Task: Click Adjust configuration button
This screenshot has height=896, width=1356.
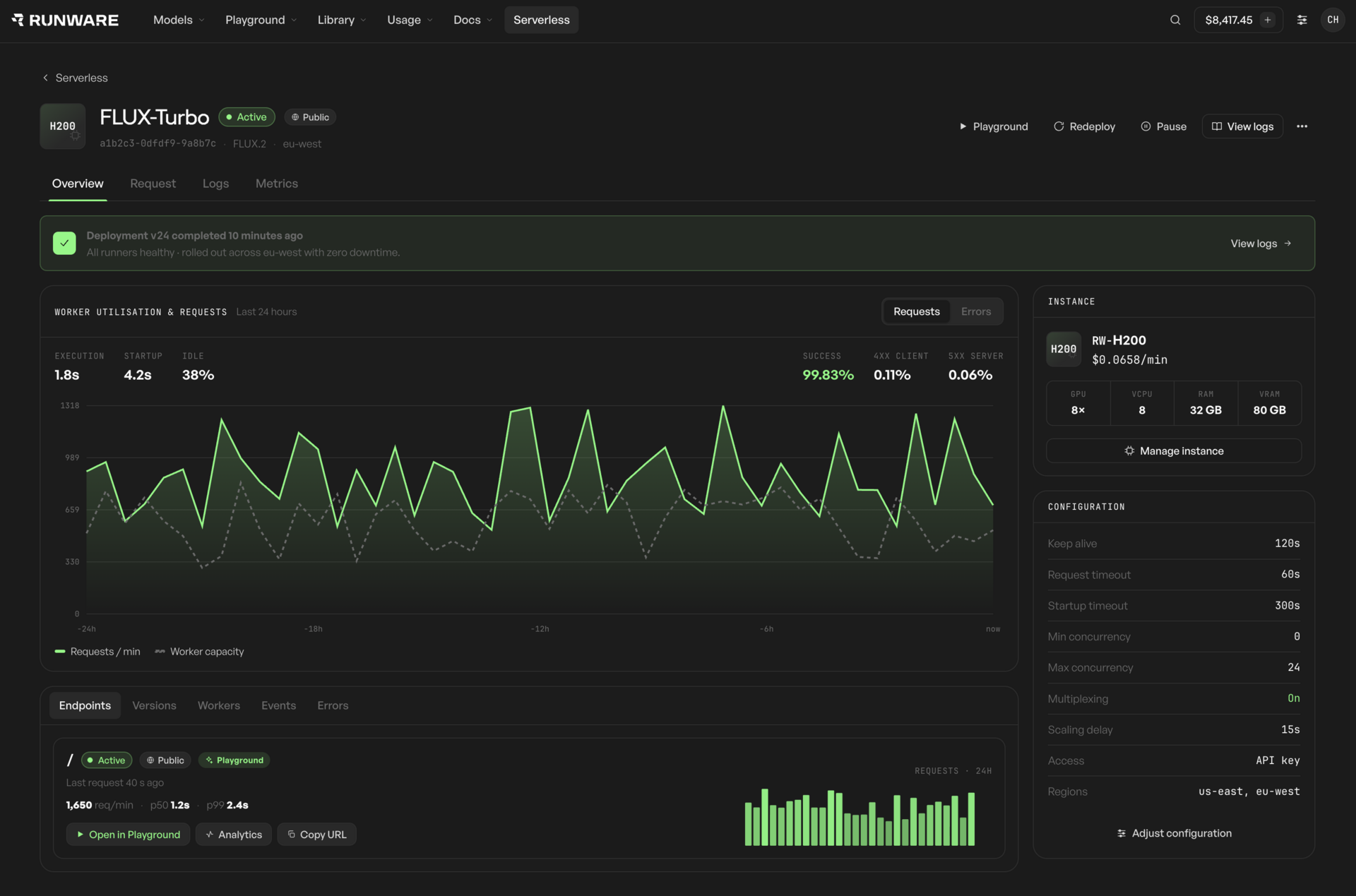Action: (1174, 833)
